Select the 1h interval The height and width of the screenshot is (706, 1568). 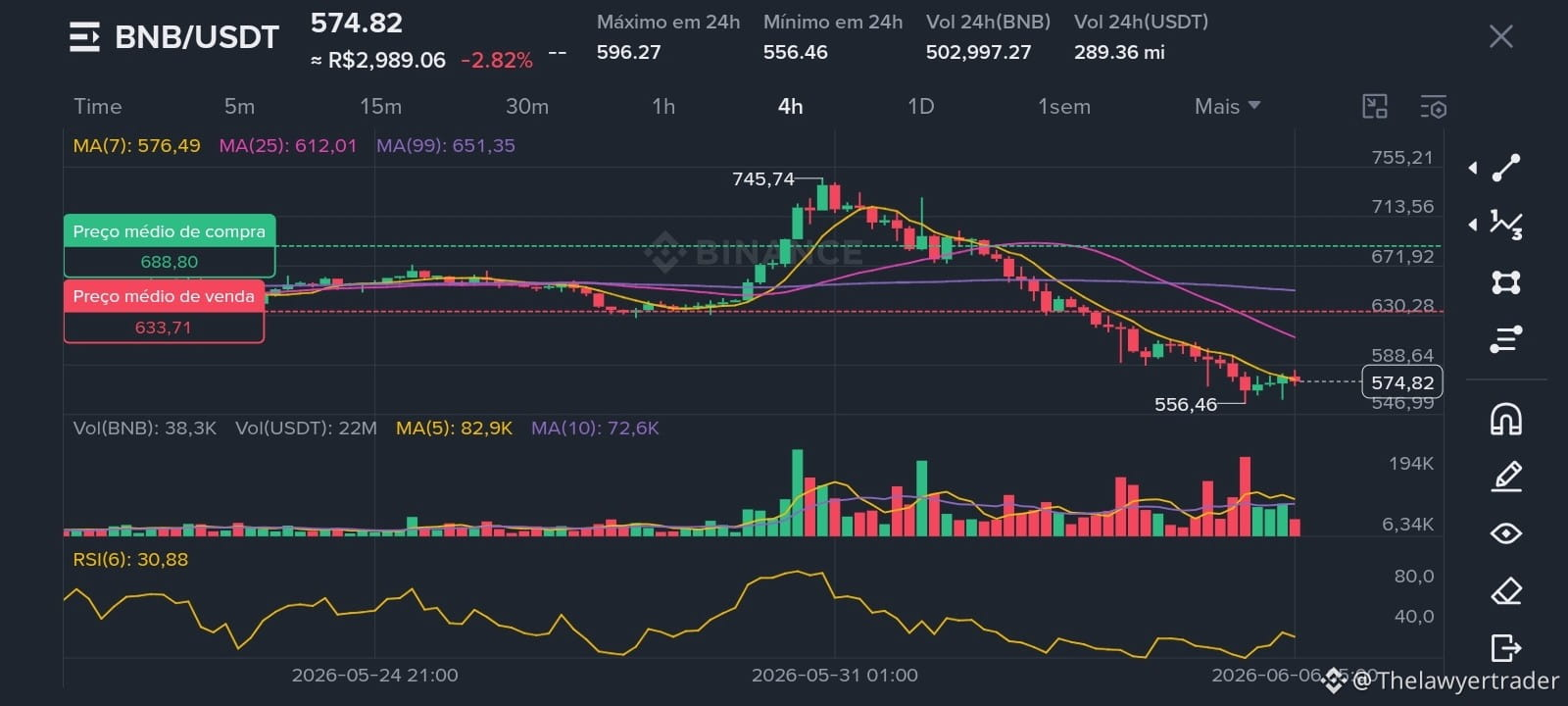(663, 106)
